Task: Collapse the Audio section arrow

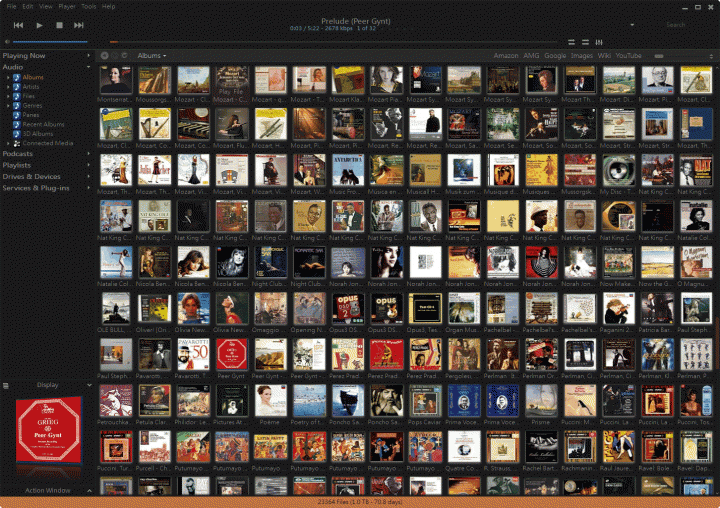Action: click(89, 67)
